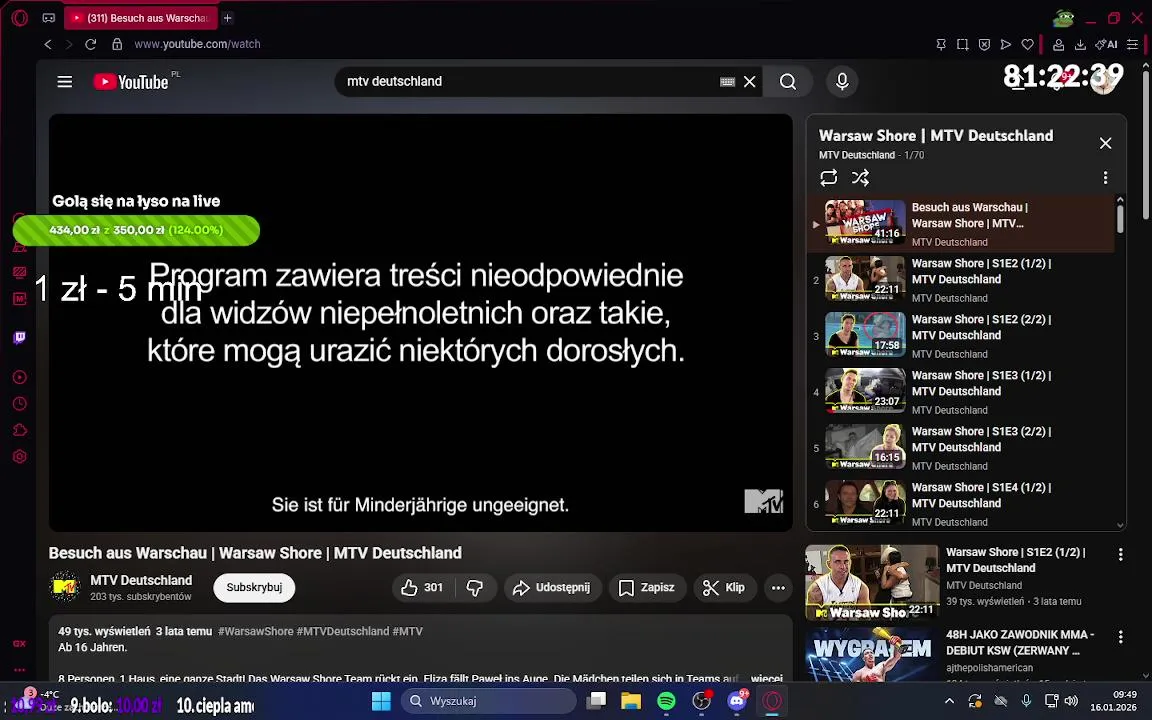Image resolution: width=1152 pixels, height=720 pixels.
Task: Open the on-screen keyboard in search box
Action: click(727, 82)
